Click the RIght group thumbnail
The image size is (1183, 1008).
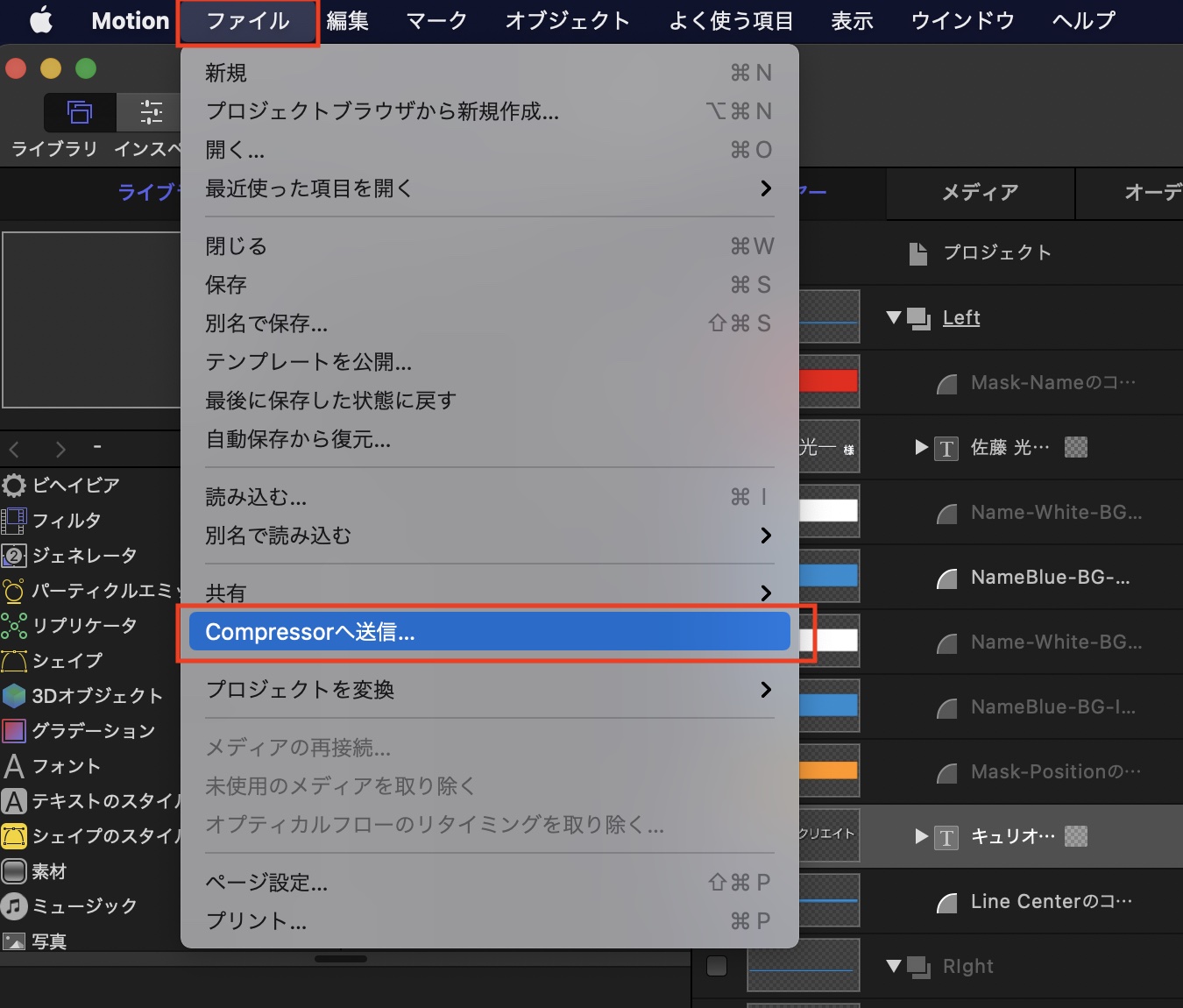[803, 966]
